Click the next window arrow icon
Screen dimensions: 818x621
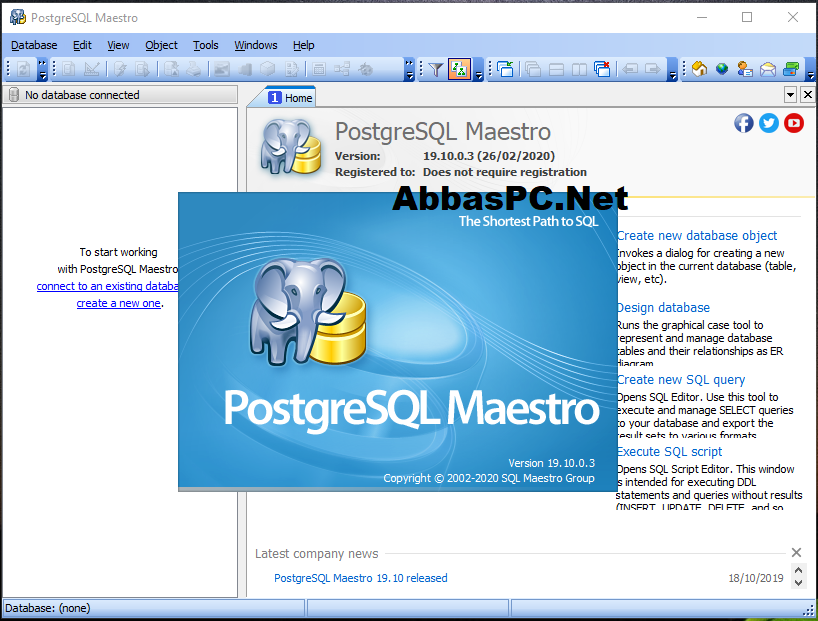point(653,69)
